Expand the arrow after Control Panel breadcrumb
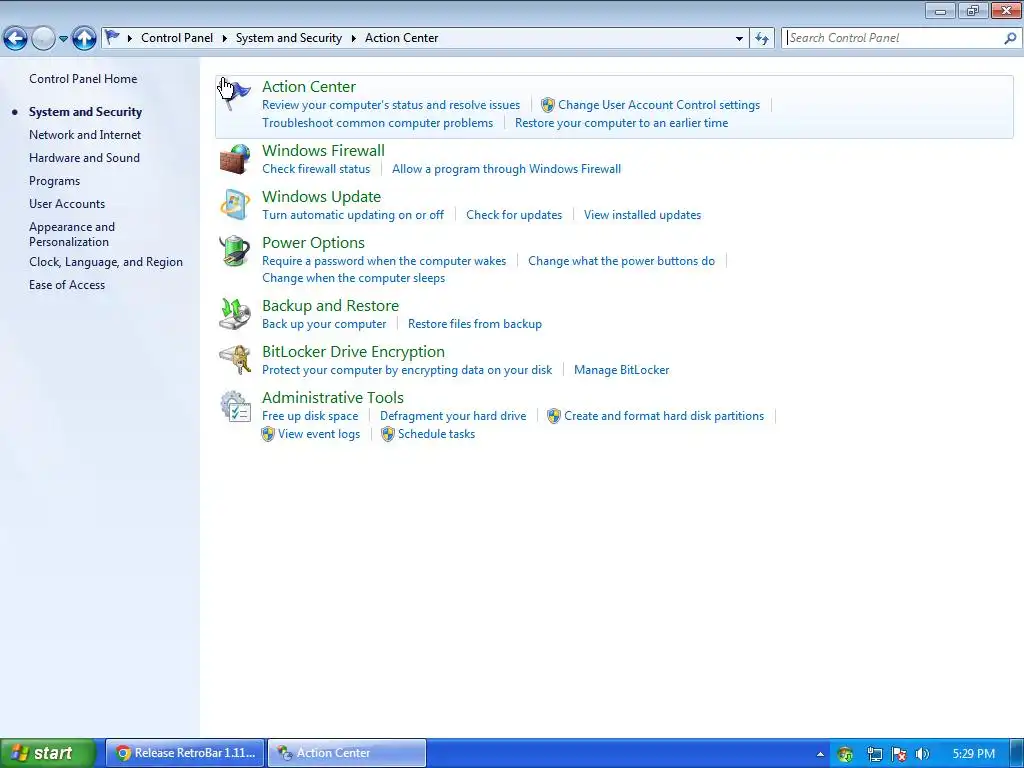 coord(224,38)
